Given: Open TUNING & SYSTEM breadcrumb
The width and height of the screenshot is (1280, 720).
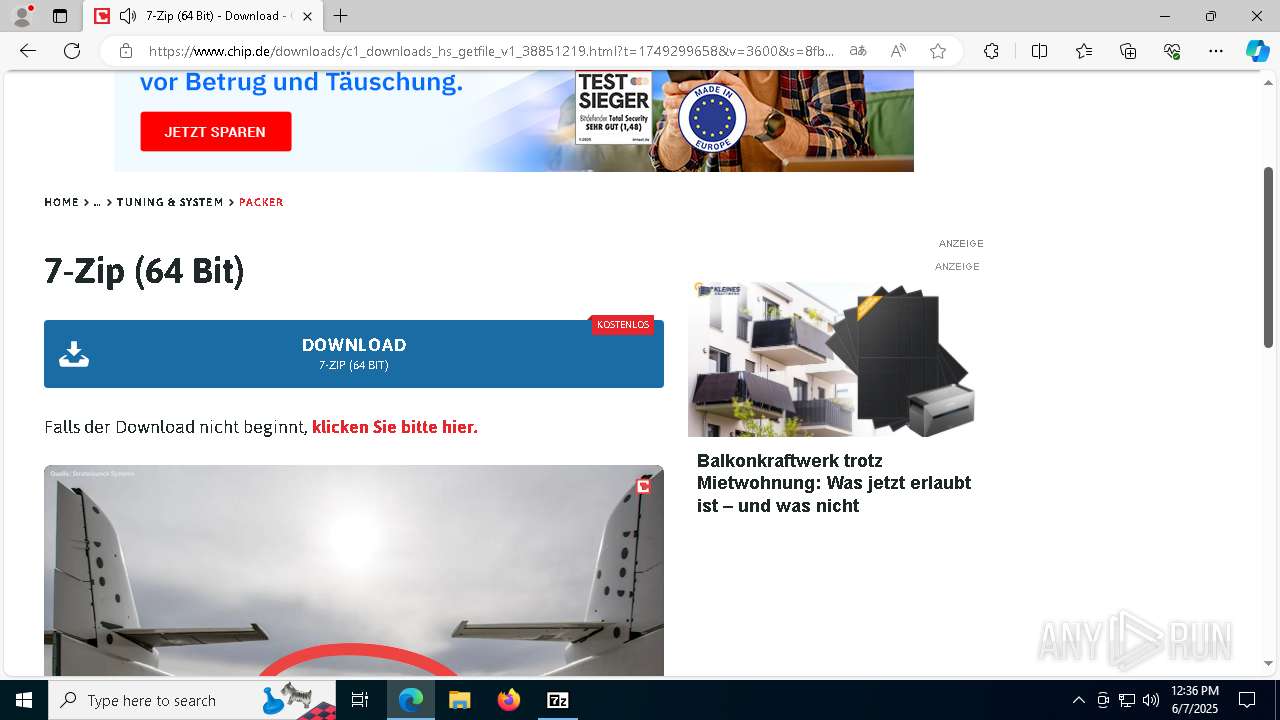Looking at the screenshot, I should coord(170,202).
